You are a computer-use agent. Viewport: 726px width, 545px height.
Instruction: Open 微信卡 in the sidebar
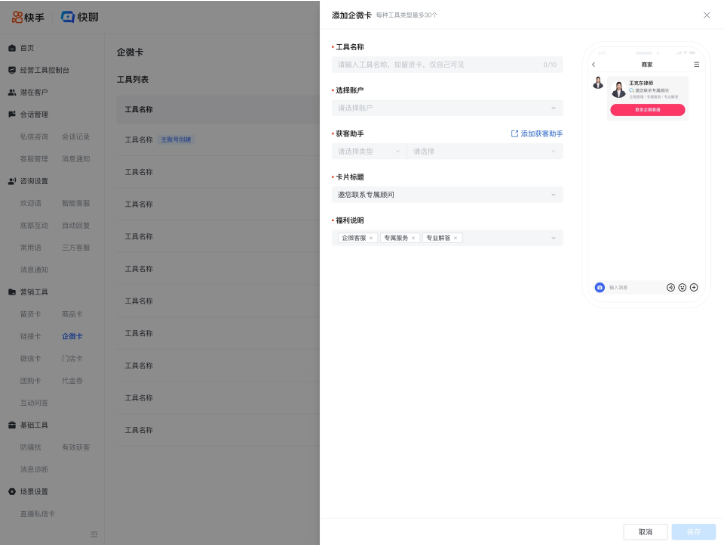31,358
